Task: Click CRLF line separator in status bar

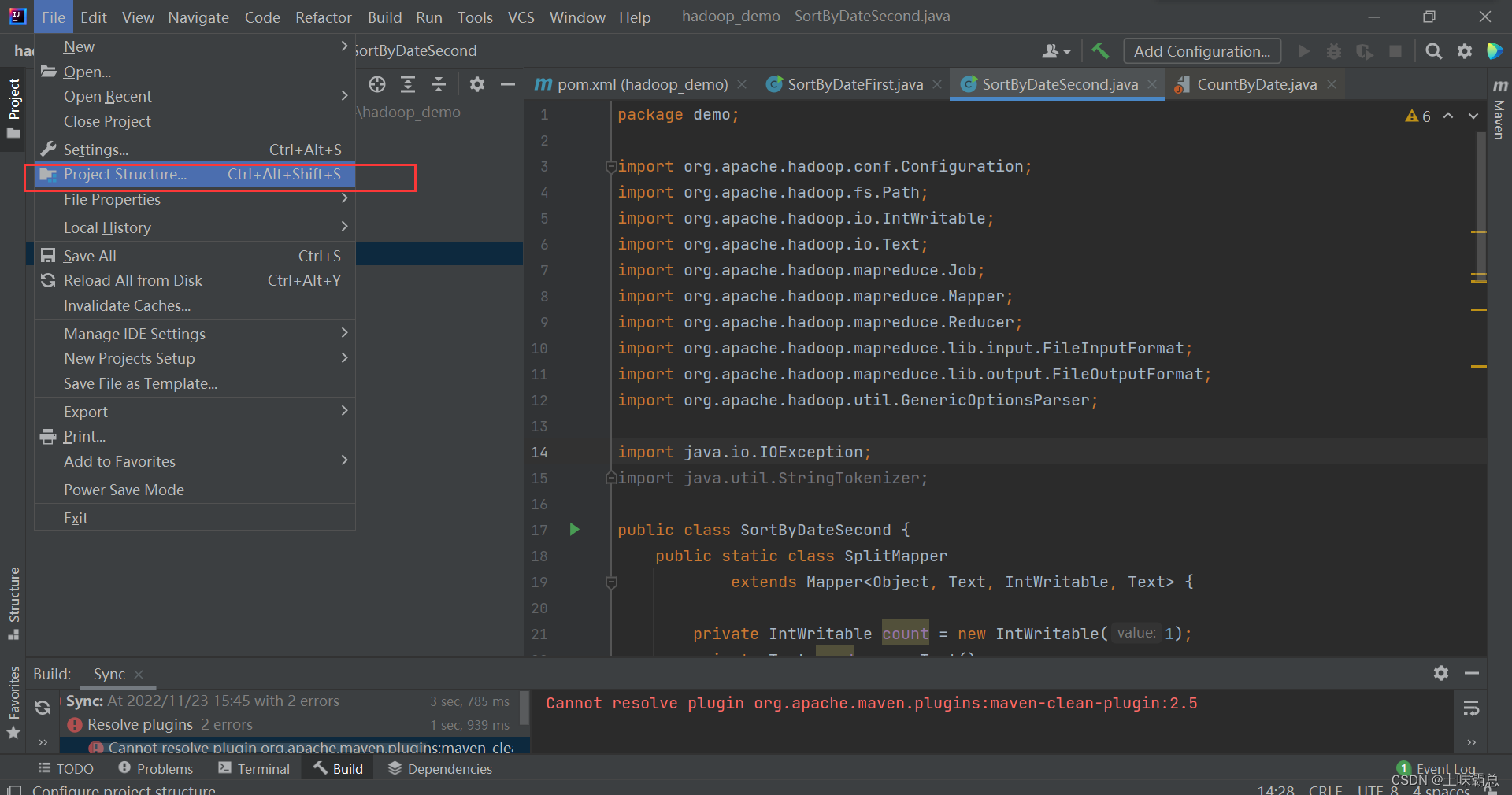Action: [1325, 789]
